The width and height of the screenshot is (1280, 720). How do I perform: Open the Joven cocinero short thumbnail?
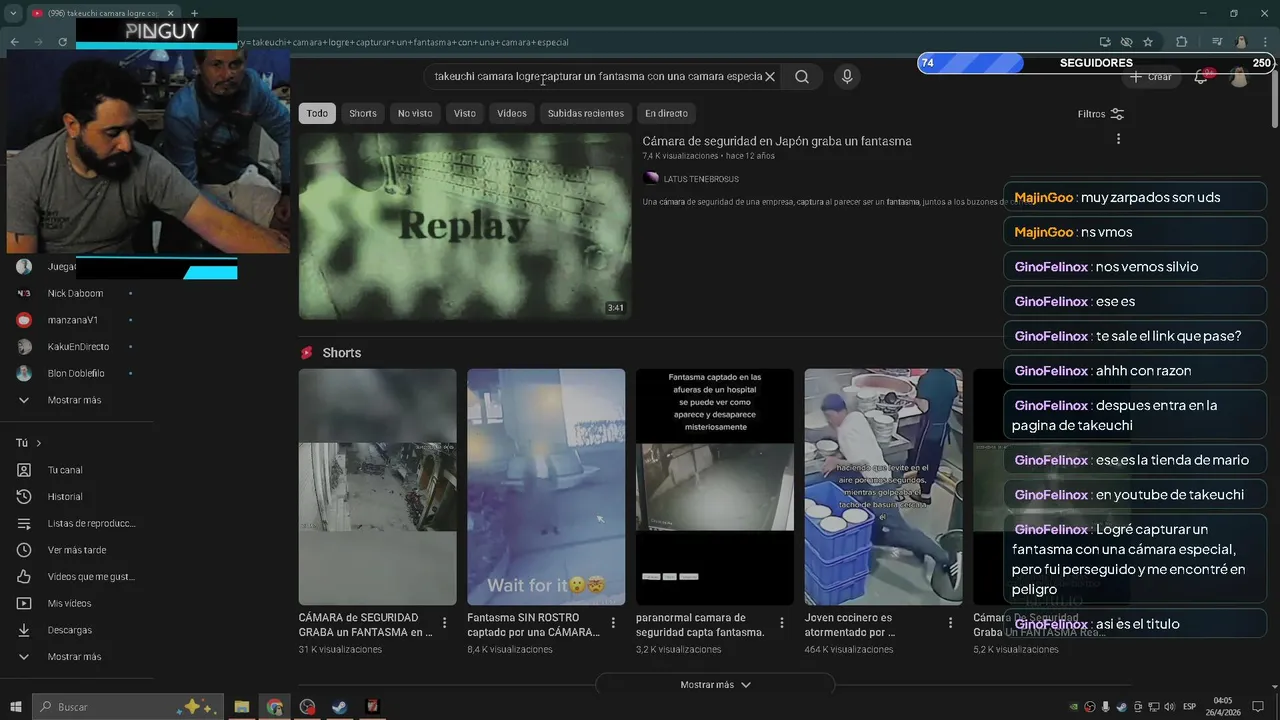(x=884, y=487)
